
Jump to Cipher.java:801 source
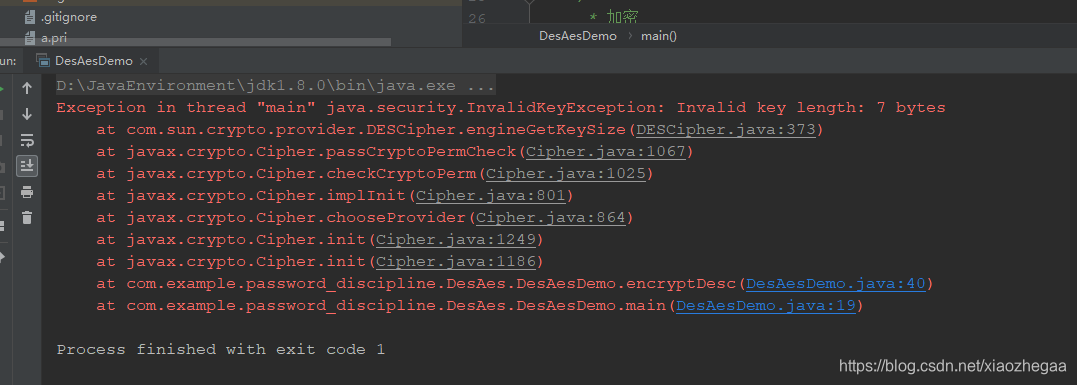pyautogui.click(x=490, y=196)
